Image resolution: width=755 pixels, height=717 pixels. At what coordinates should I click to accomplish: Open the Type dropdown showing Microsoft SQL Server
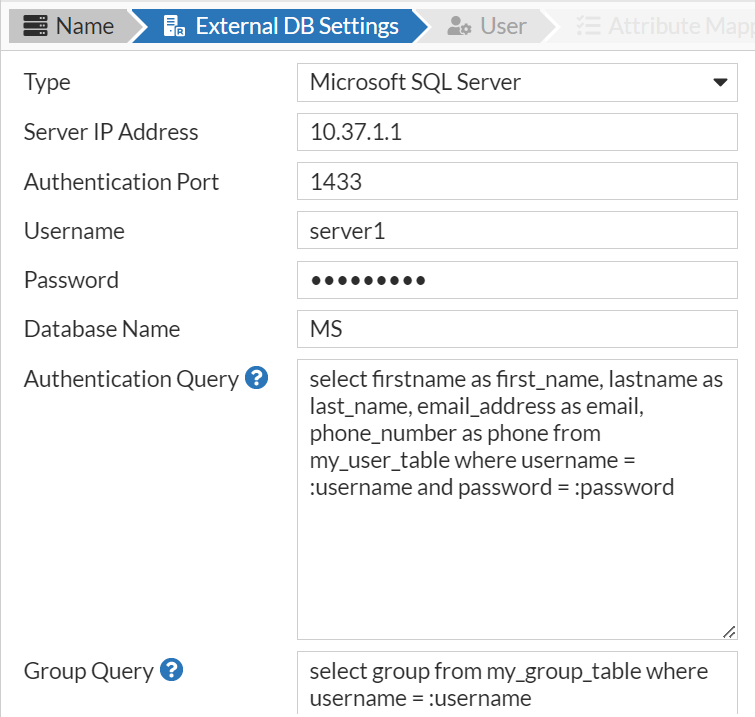pyautogui.click(x=517, y=82)
